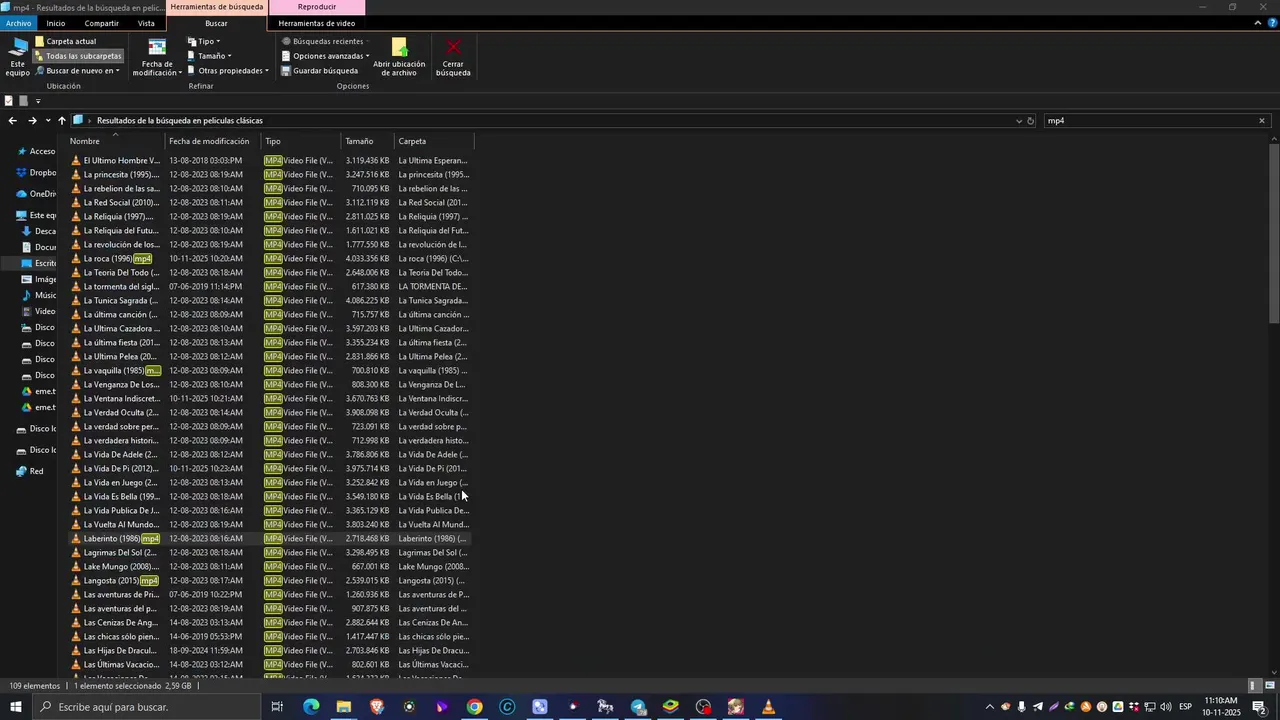Screen dimensions: 1280x720
Task: Open the Buscar de nuevo en dropdown
Action: 78,71
